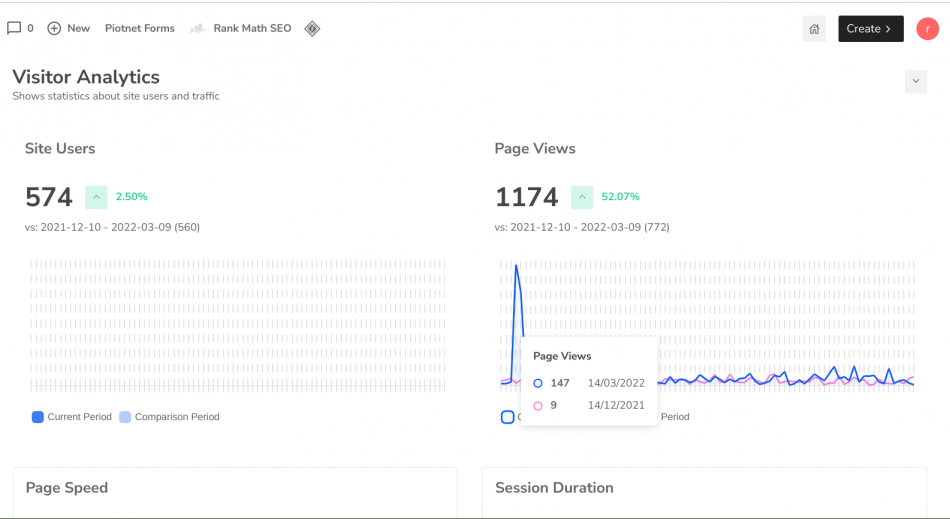Toggle Current Period legend under Site Users
The width and height of the screenshot is (950, 519).
click(x=38, y=417)
